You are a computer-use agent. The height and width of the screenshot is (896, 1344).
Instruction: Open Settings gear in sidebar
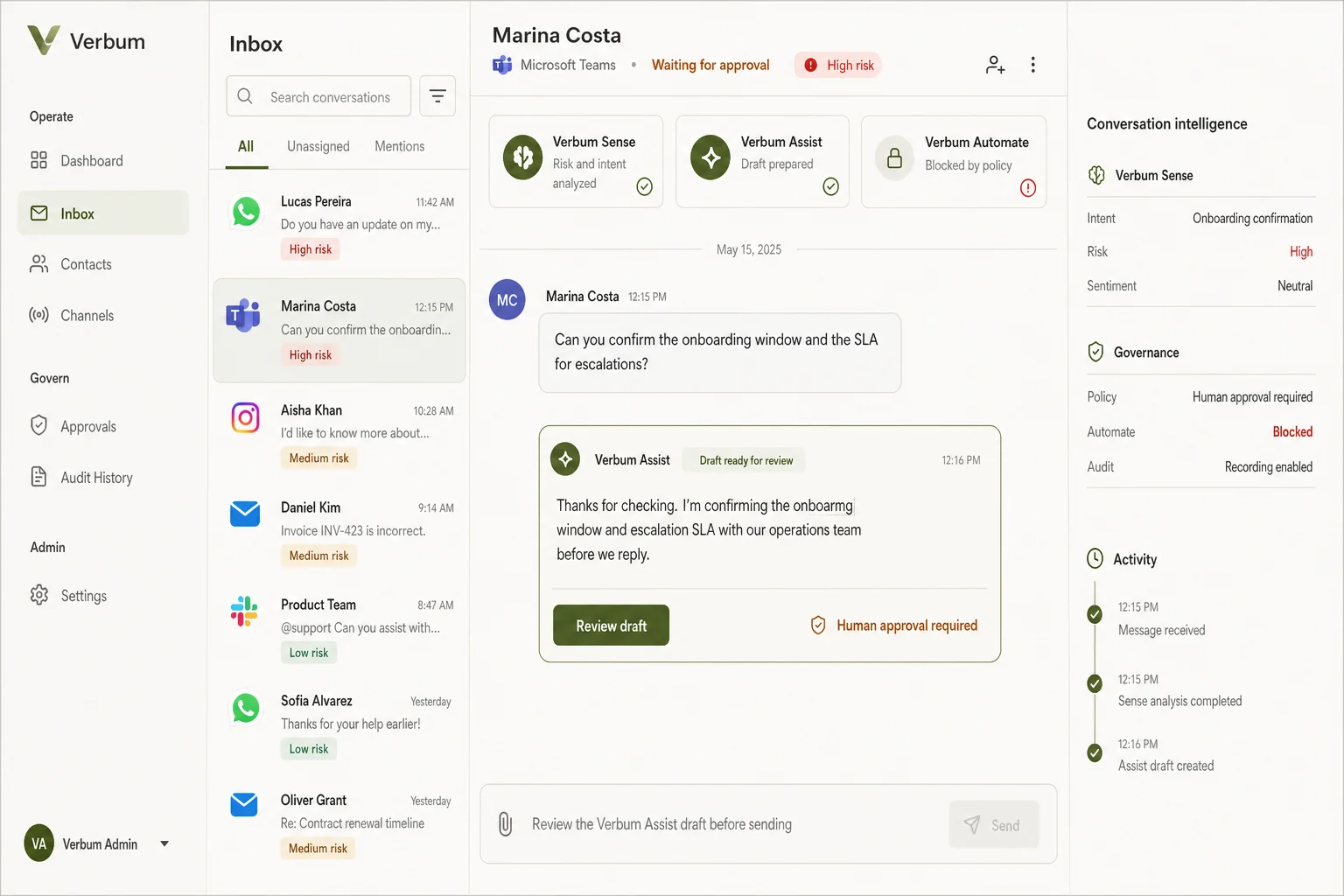tap(39, 595)
